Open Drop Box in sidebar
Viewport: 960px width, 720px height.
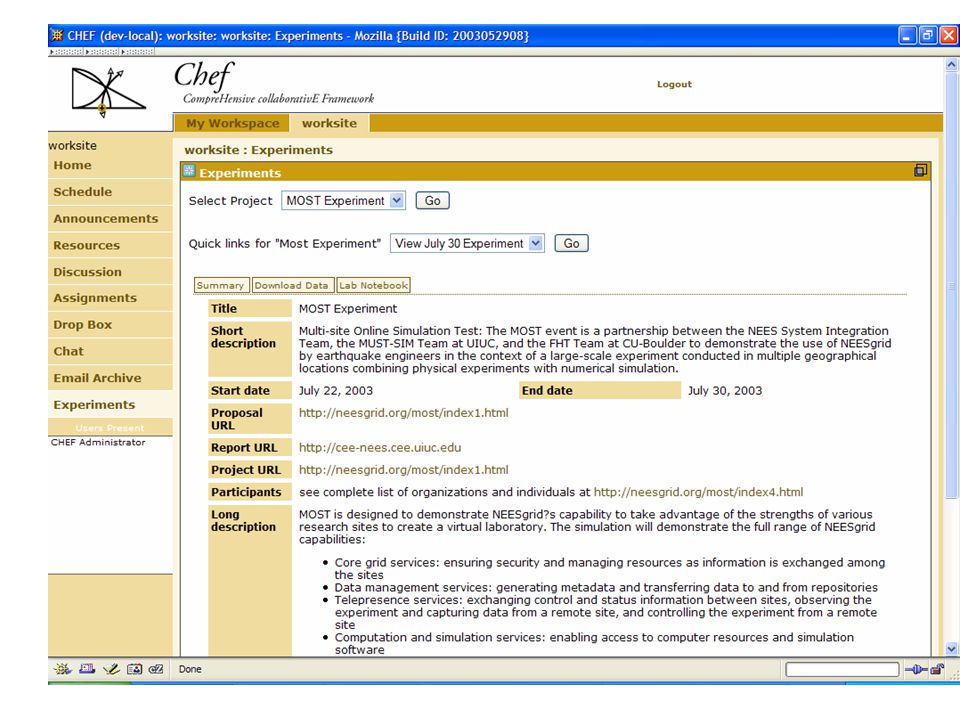pos(83,325)
